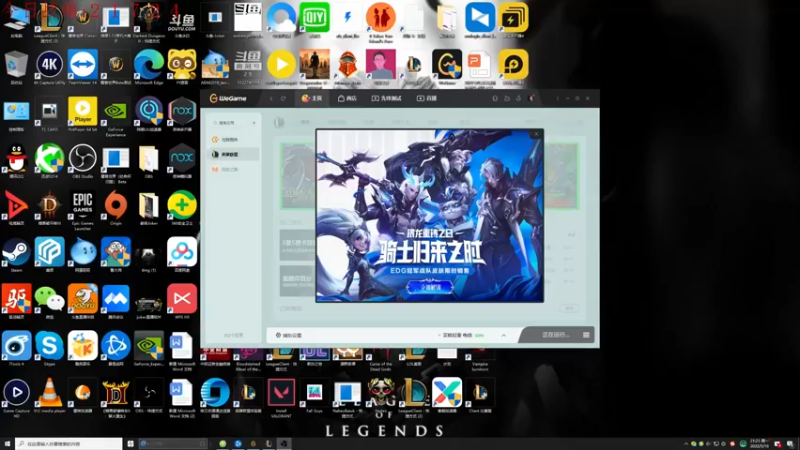Screen dimensions: 800x450
Task: Switch to the 先锋测试 tab in WeGame
Action: click(x=386, y=98)
